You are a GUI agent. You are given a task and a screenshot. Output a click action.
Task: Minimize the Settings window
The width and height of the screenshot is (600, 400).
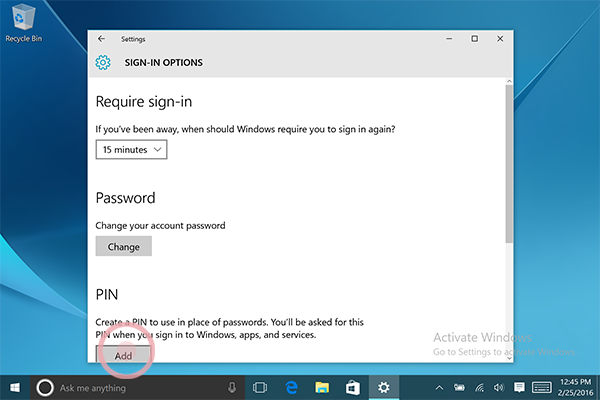pos(449,39)
